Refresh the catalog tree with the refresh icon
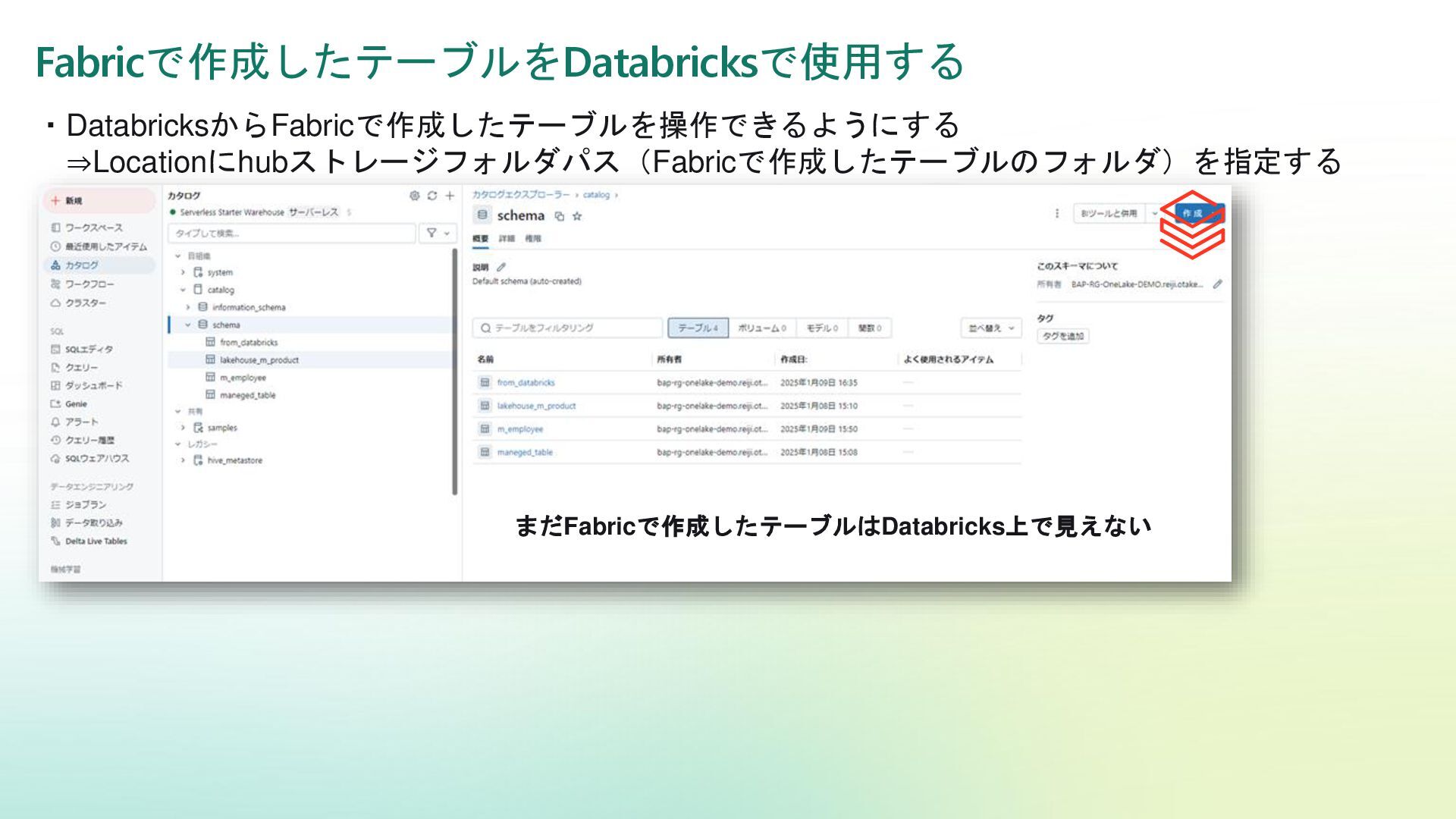This screenshot has height=819, width=1456. pos(431,196)
